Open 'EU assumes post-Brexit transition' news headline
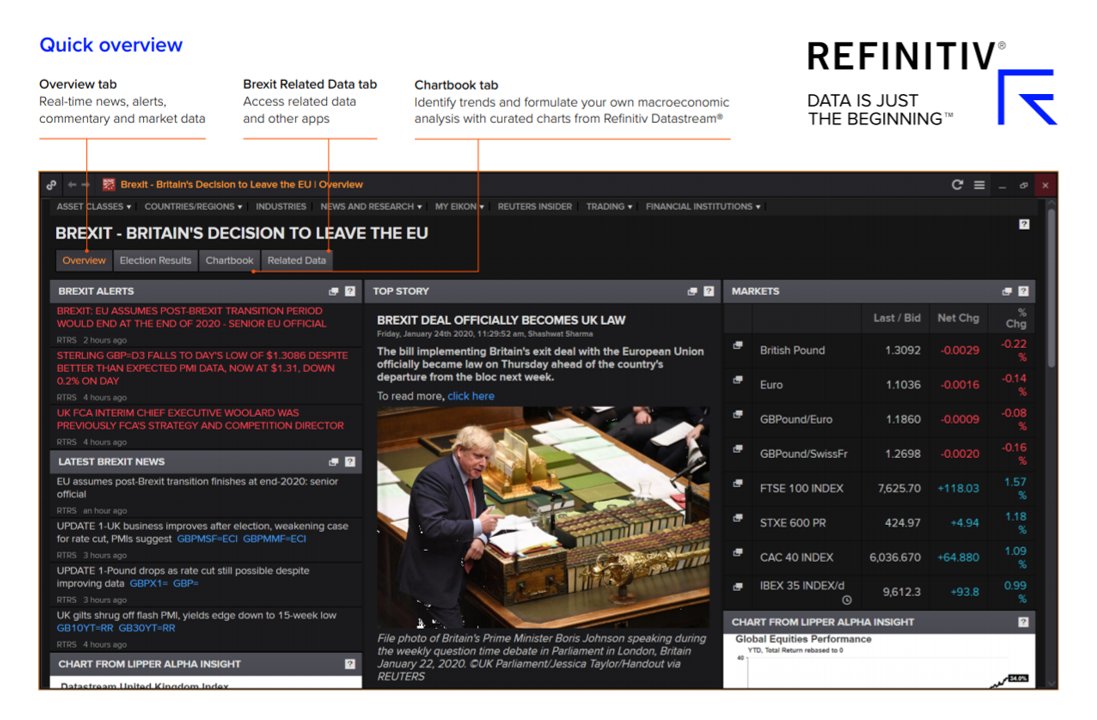This screenshot has width=1097, height=720. (197, 488)
